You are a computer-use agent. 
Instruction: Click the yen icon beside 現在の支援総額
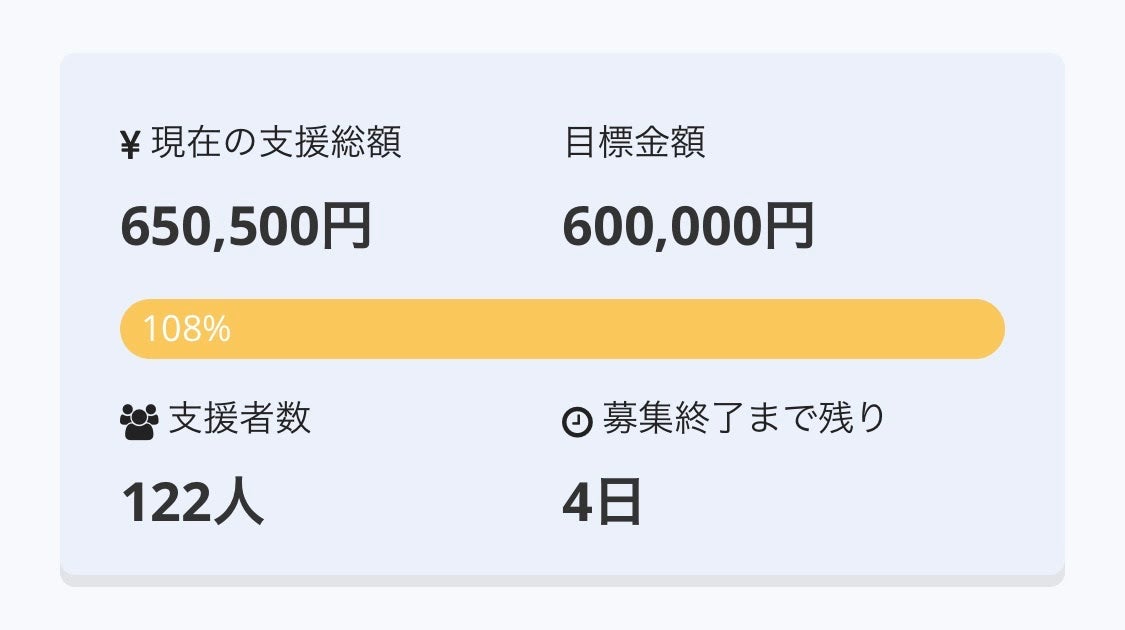130,146
